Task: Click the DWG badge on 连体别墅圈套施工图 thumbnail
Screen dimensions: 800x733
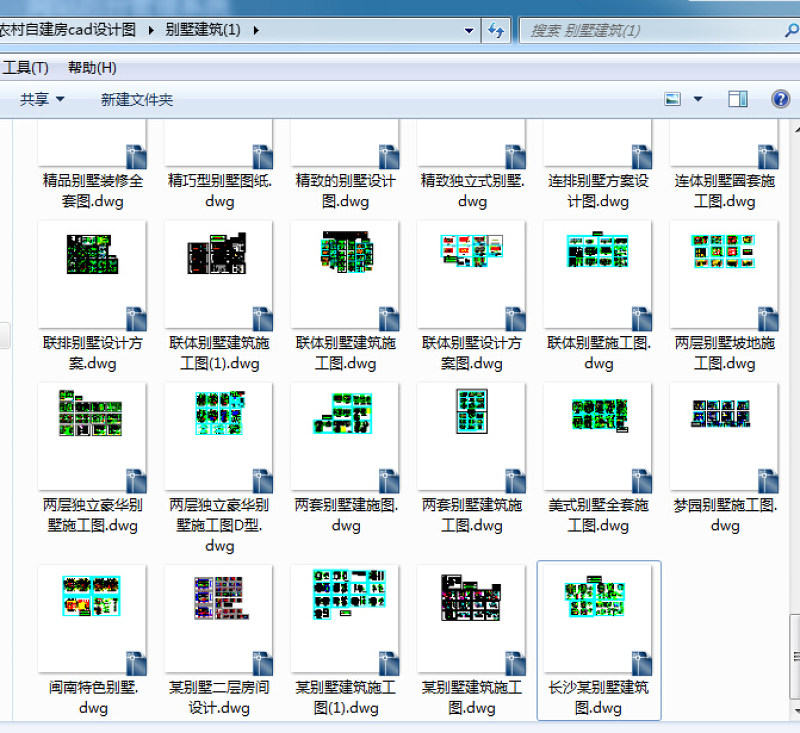Action: pyautogui.click(x=768, y=157)
